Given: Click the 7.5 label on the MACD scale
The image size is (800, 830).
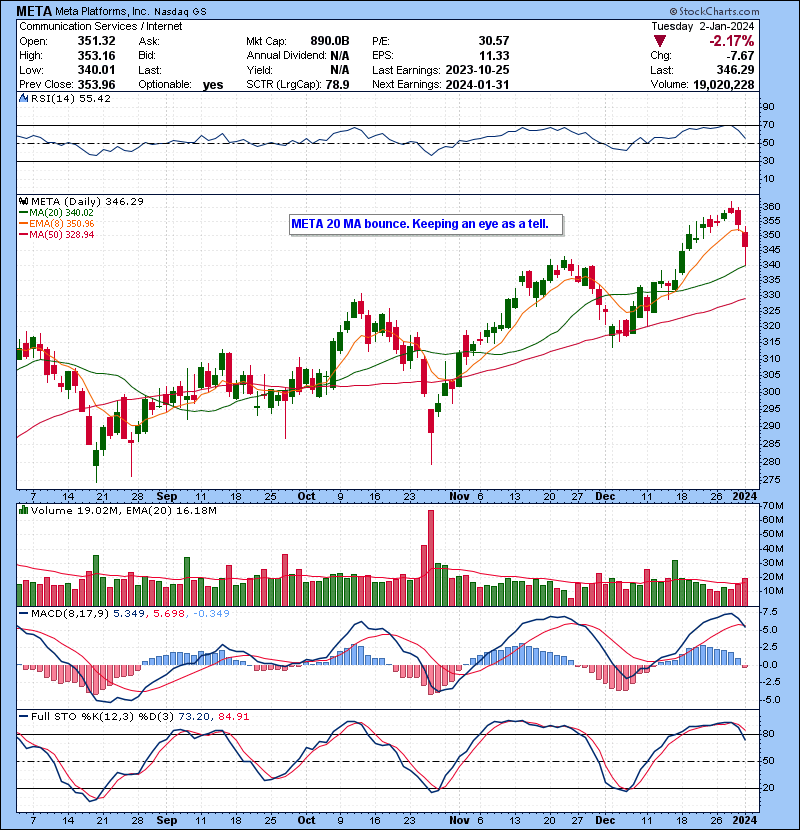Looking at the screenshot, I should [x=770, y=612].
